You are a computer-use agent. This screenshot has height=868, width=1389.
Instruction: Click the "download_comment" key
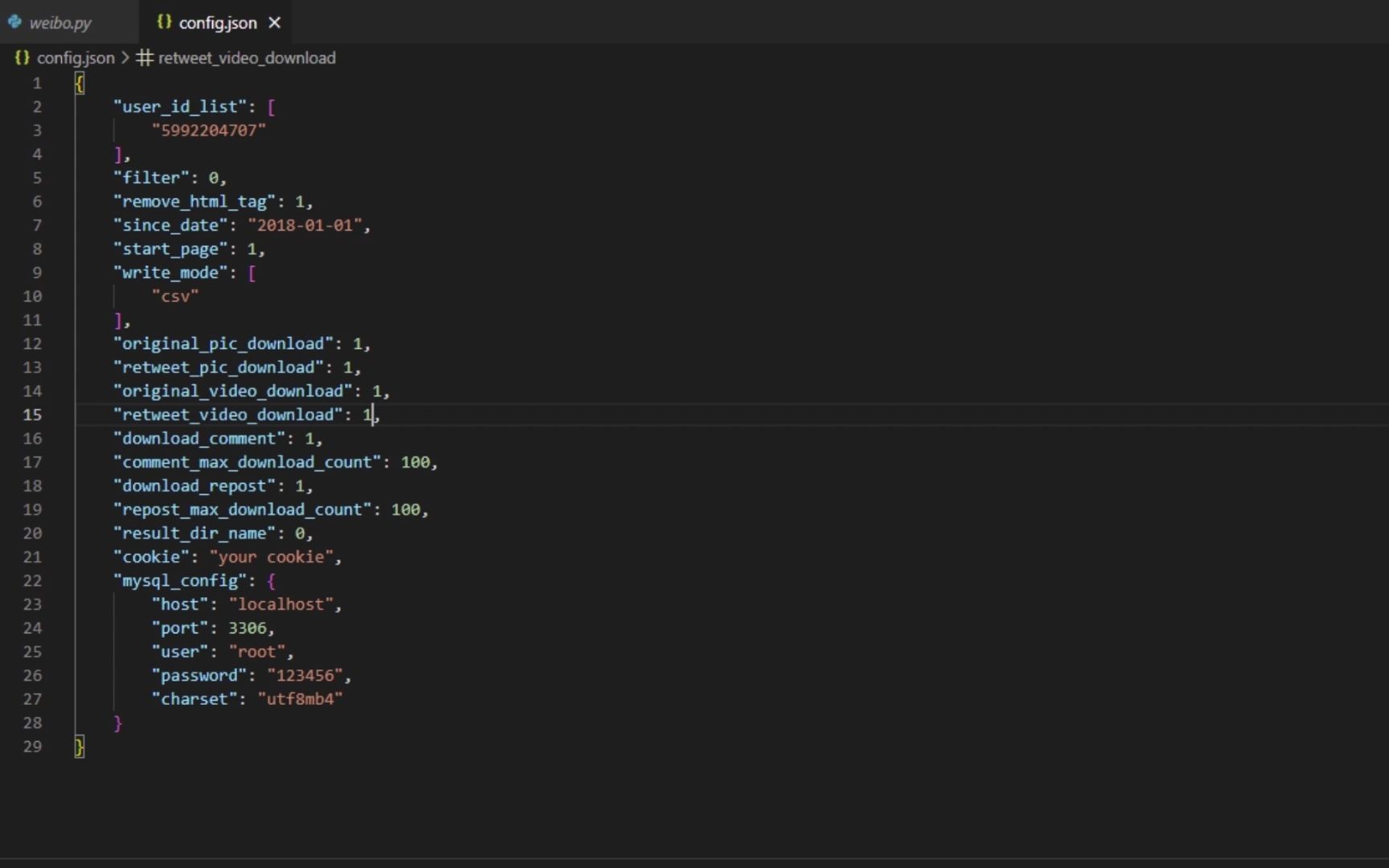199,439
